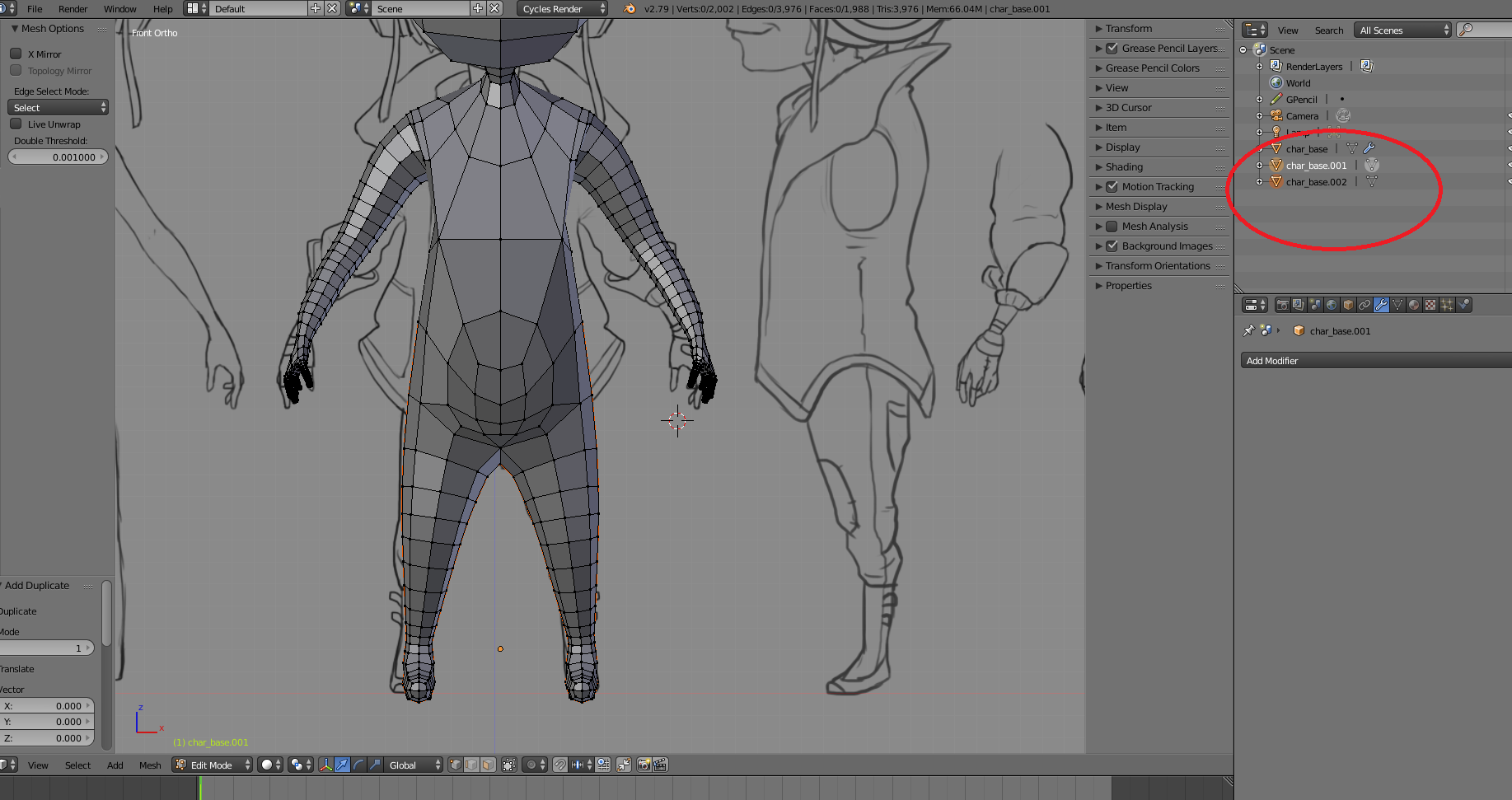Screen dimensions: 1512x800
Task: Open the Render properties camera tab
Action: [x=1282, y=305]
